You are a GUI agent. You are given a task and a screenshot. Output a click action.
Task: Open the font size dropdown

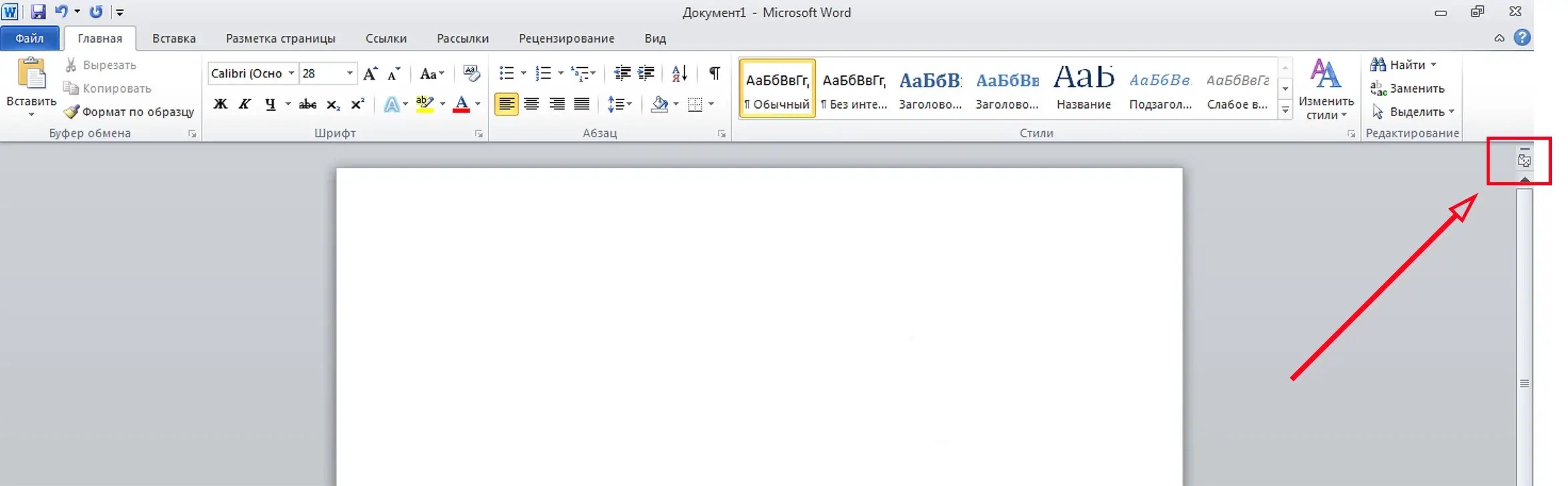coord(350,73)
